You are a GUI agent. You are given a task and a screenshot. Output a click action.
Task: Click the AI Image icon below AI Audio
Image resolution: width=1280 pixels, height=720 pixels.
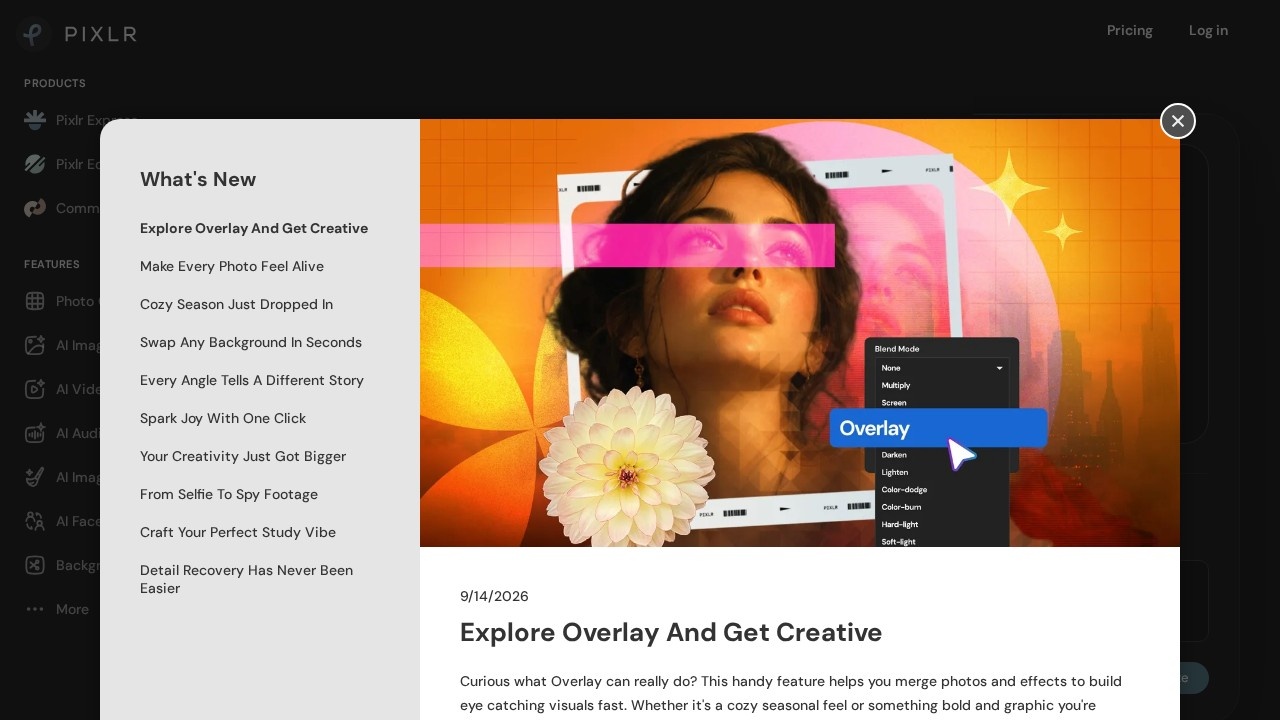(35, 477)
